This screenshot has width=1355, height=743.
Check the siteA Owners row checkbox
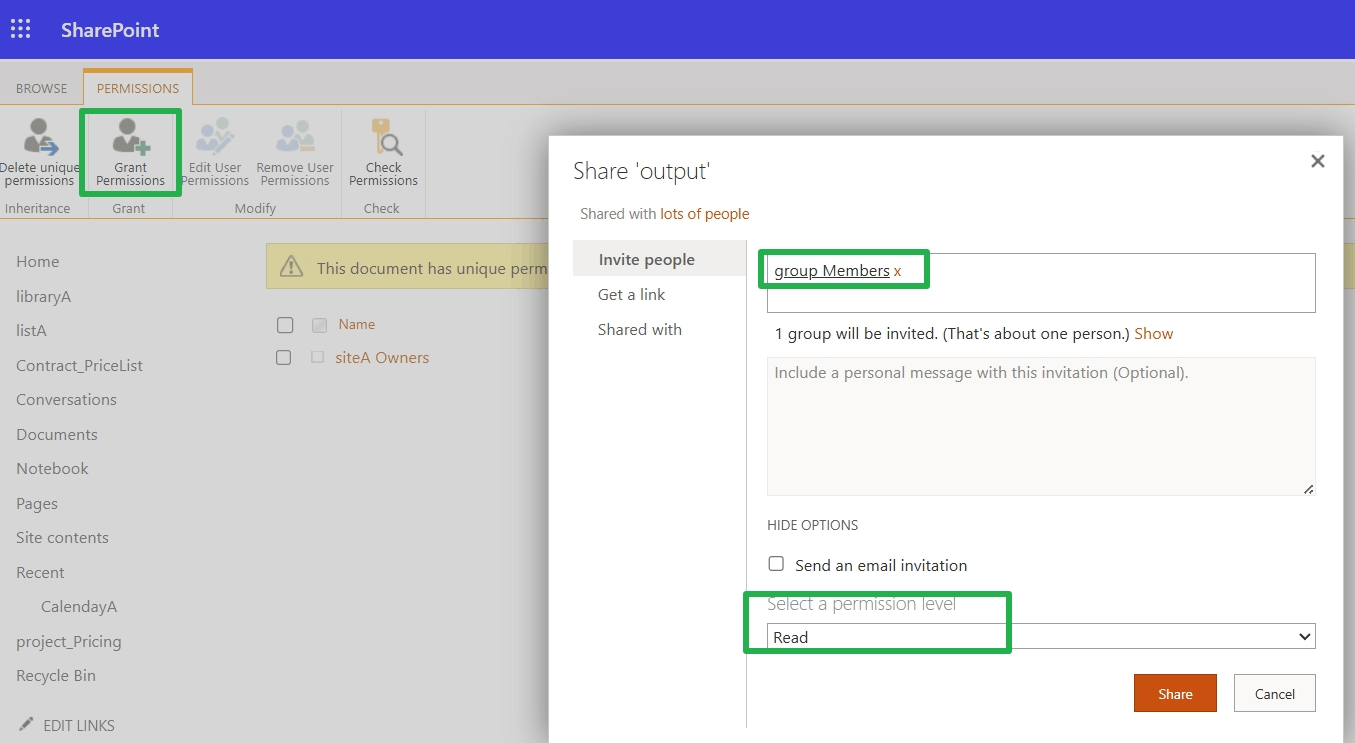tap(283, 357)
